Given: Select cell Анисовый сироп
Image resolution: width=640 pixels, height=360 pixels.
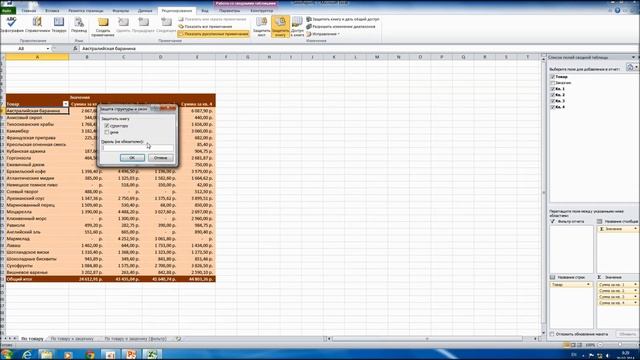Looking at the screenshot, I should (37, 118).
